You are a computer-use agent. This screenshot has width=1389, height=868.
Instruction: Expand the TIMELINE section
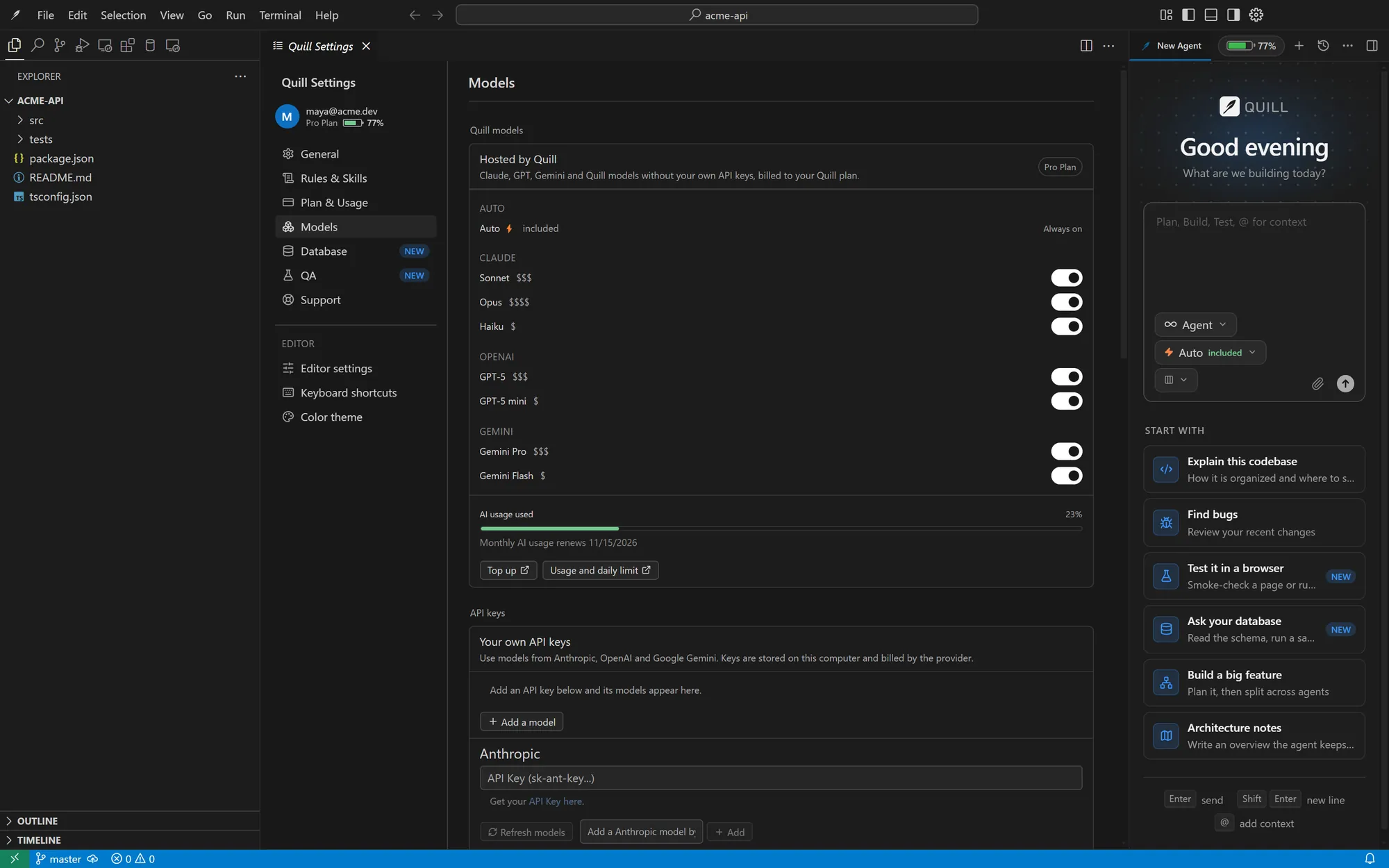130,840
